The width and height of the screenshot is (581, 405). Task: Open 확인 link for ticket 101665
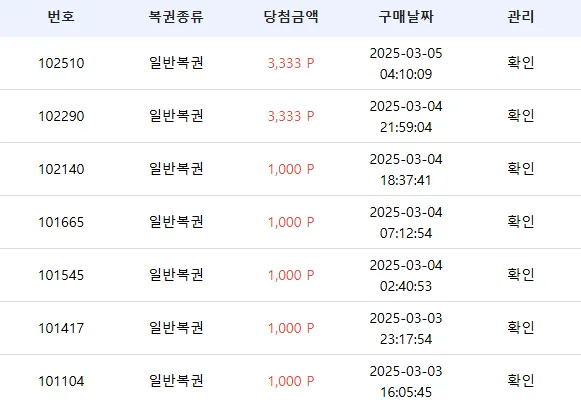521,222
